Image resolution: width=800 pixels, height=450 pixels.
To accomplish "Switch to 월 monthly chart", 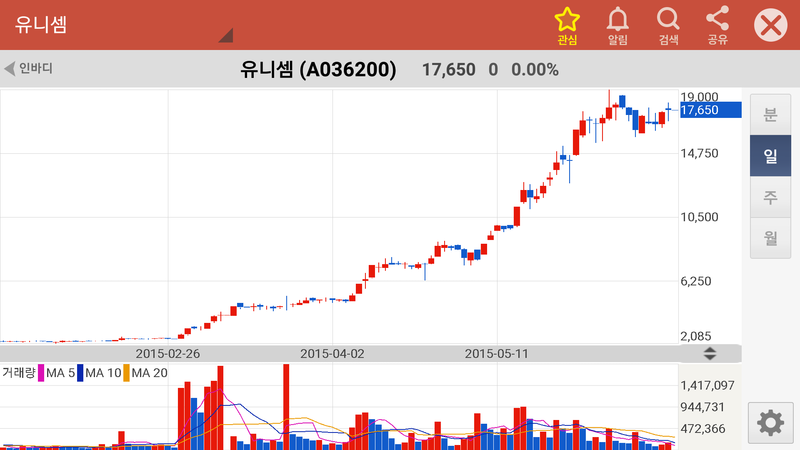I will pos(770,238).
